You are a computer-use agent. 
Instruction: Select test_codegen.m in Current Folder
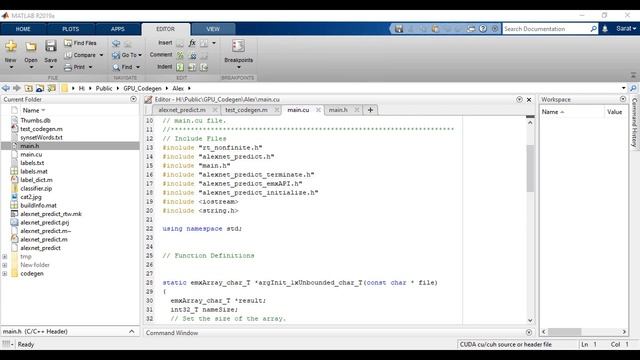(x=41, y=129)
